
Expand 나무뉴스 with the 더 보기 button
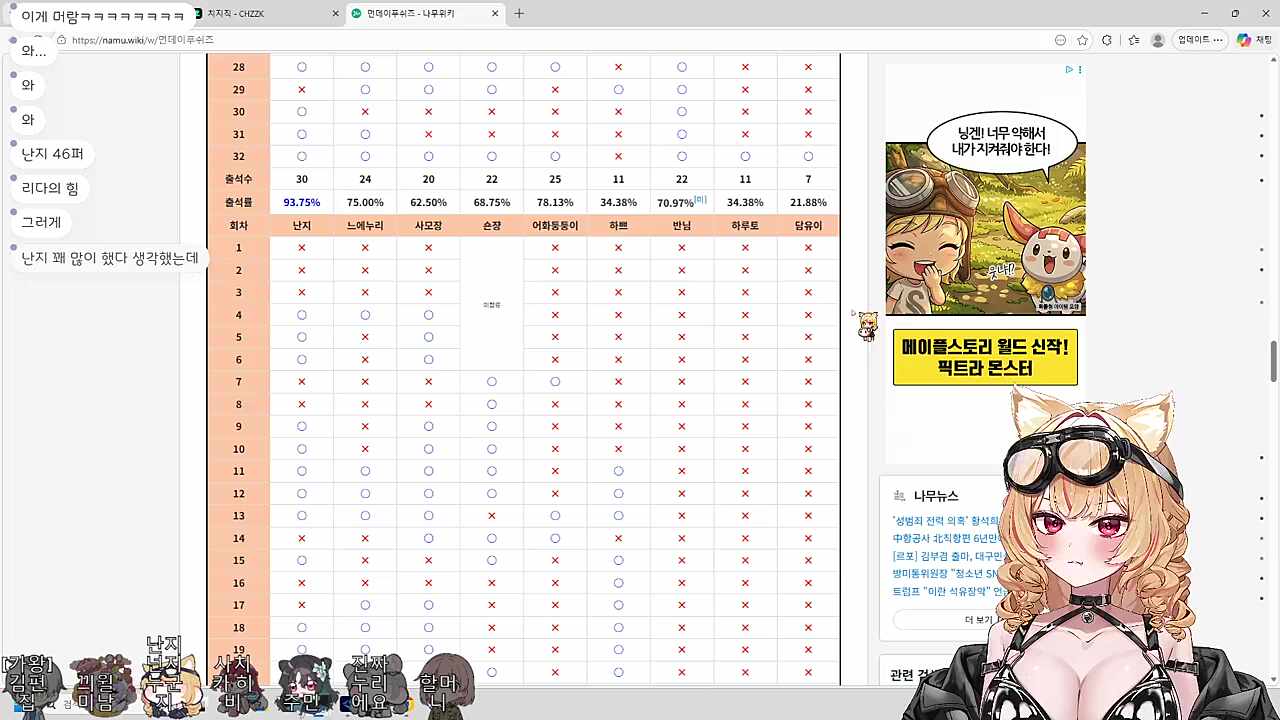click(978, 620)
